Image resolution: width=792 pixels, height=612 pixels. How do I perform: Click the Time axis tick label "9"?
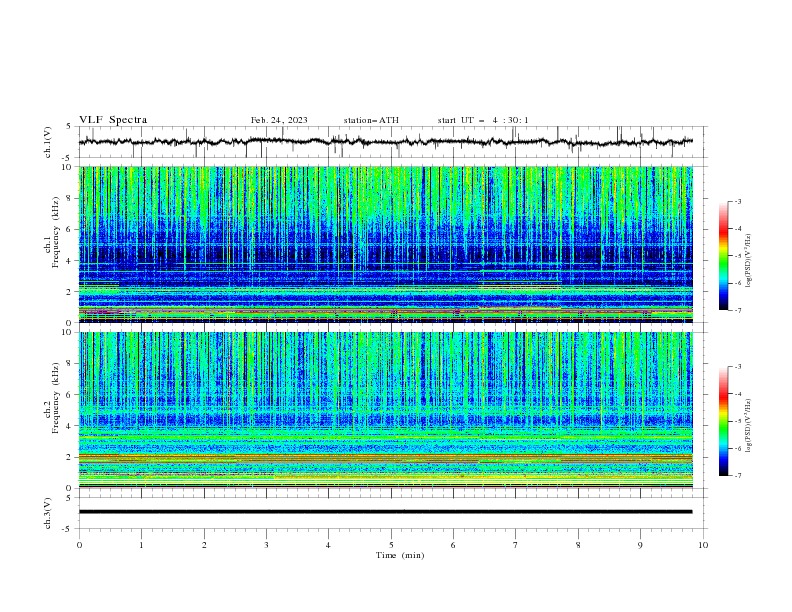pos(640,545)
